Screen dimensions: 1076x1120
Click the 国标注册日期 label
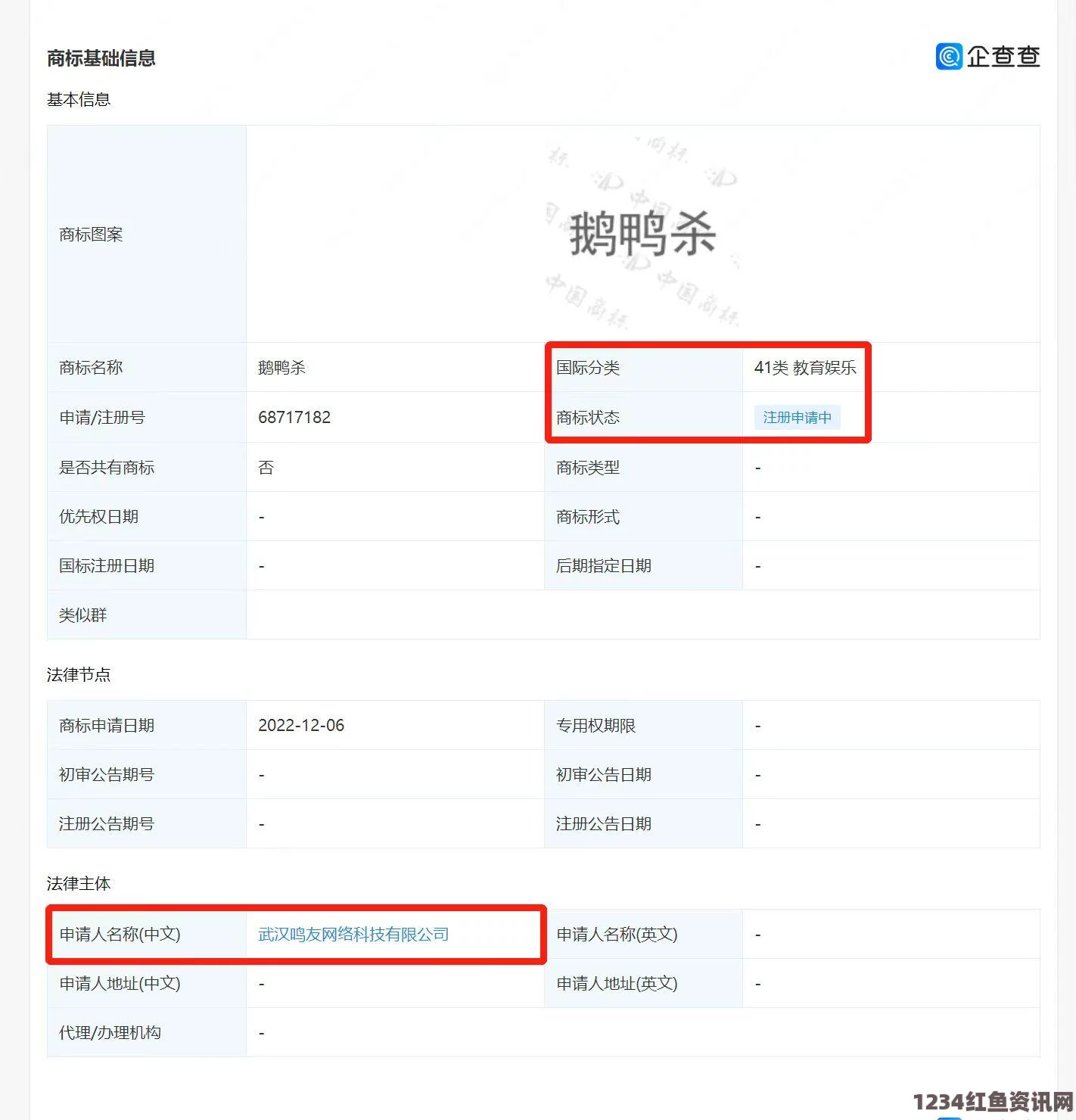tap(107, 566)
